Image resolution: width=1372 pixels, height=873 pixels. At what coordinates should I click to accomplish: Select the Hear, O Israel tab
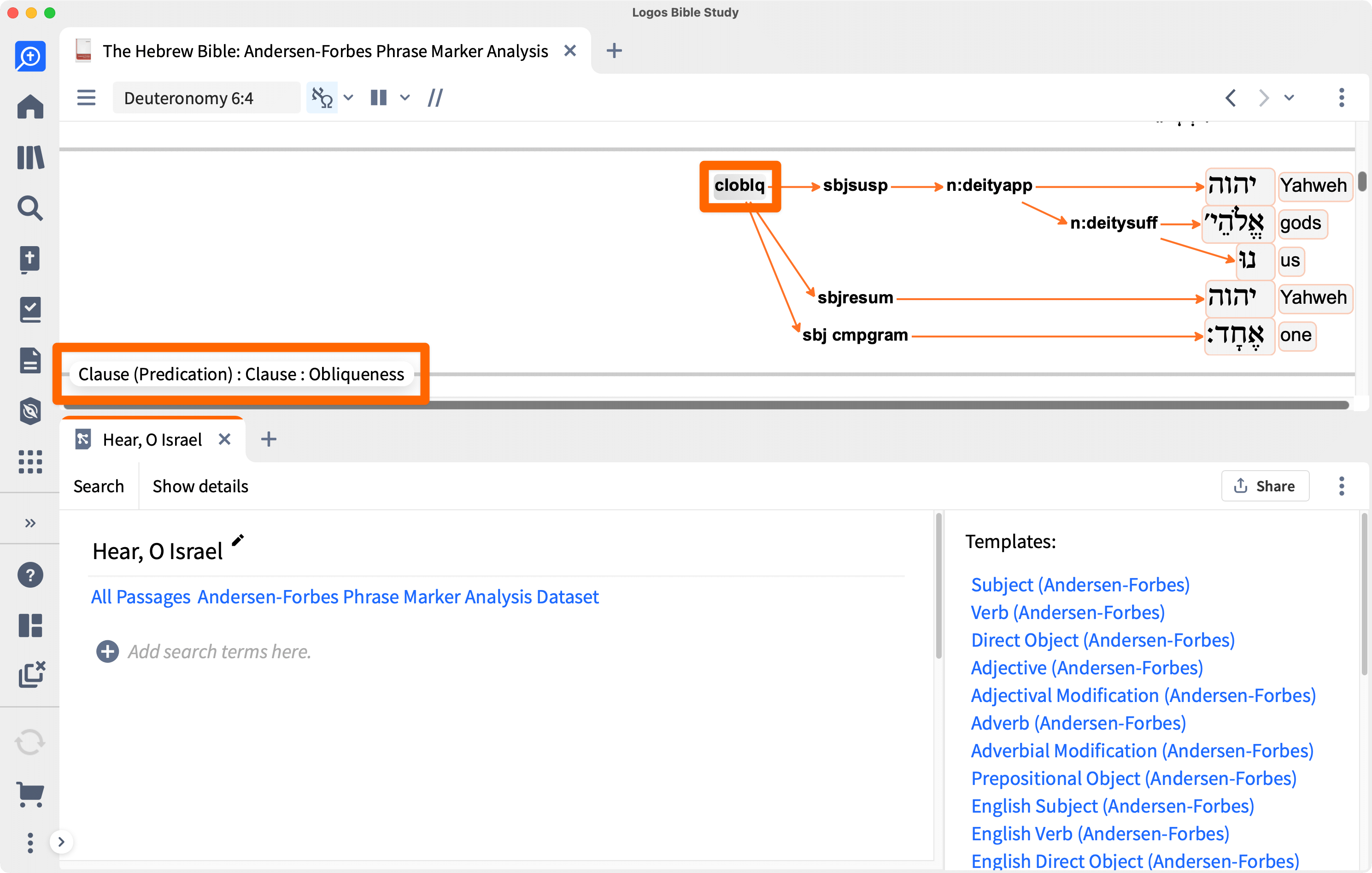click(152, 440)
